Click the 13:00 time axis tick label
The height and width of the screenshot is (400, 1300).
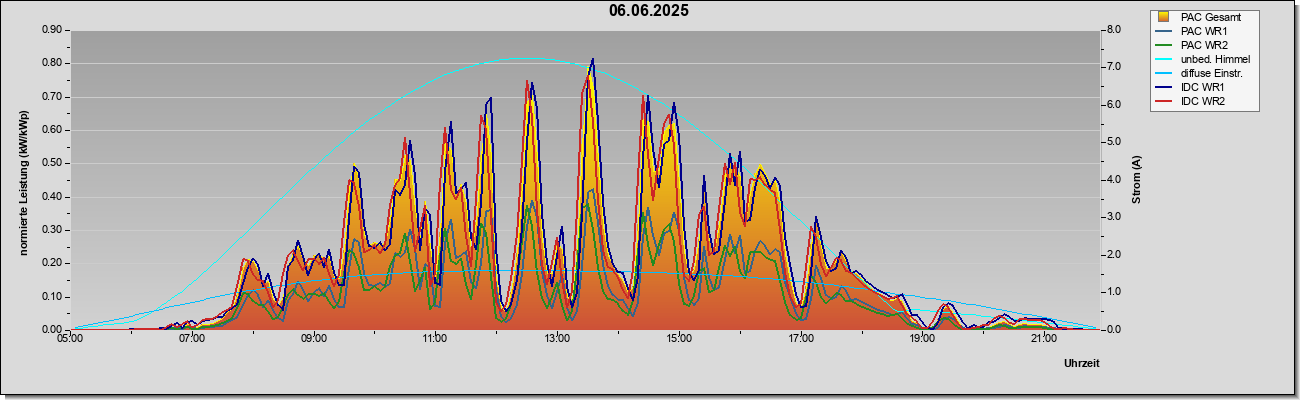pyautogui.click(x=557, y=339)
